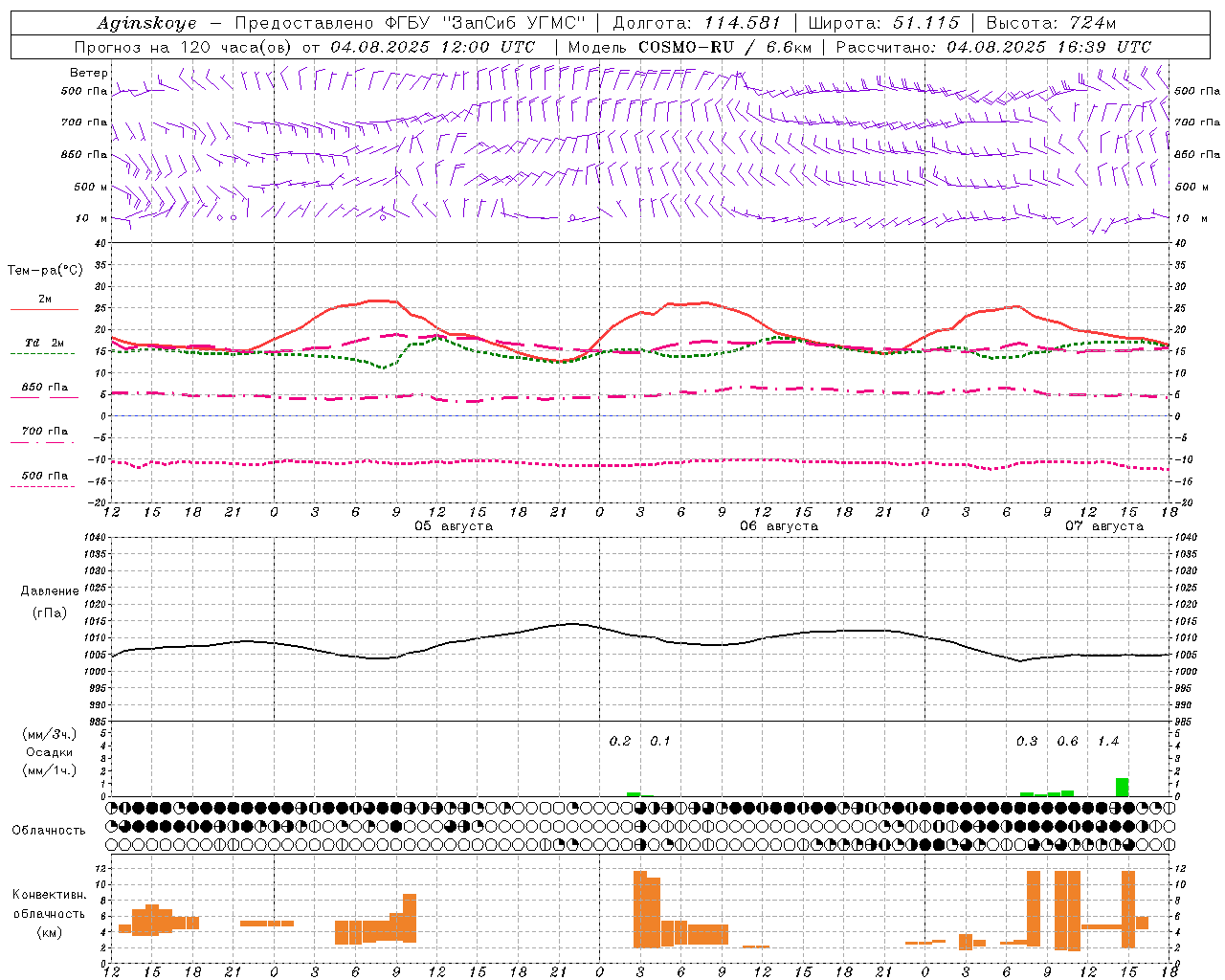Click the (мм/3ч.) precipitation unit label
The image size is (1225, 980).
point(49,734)
